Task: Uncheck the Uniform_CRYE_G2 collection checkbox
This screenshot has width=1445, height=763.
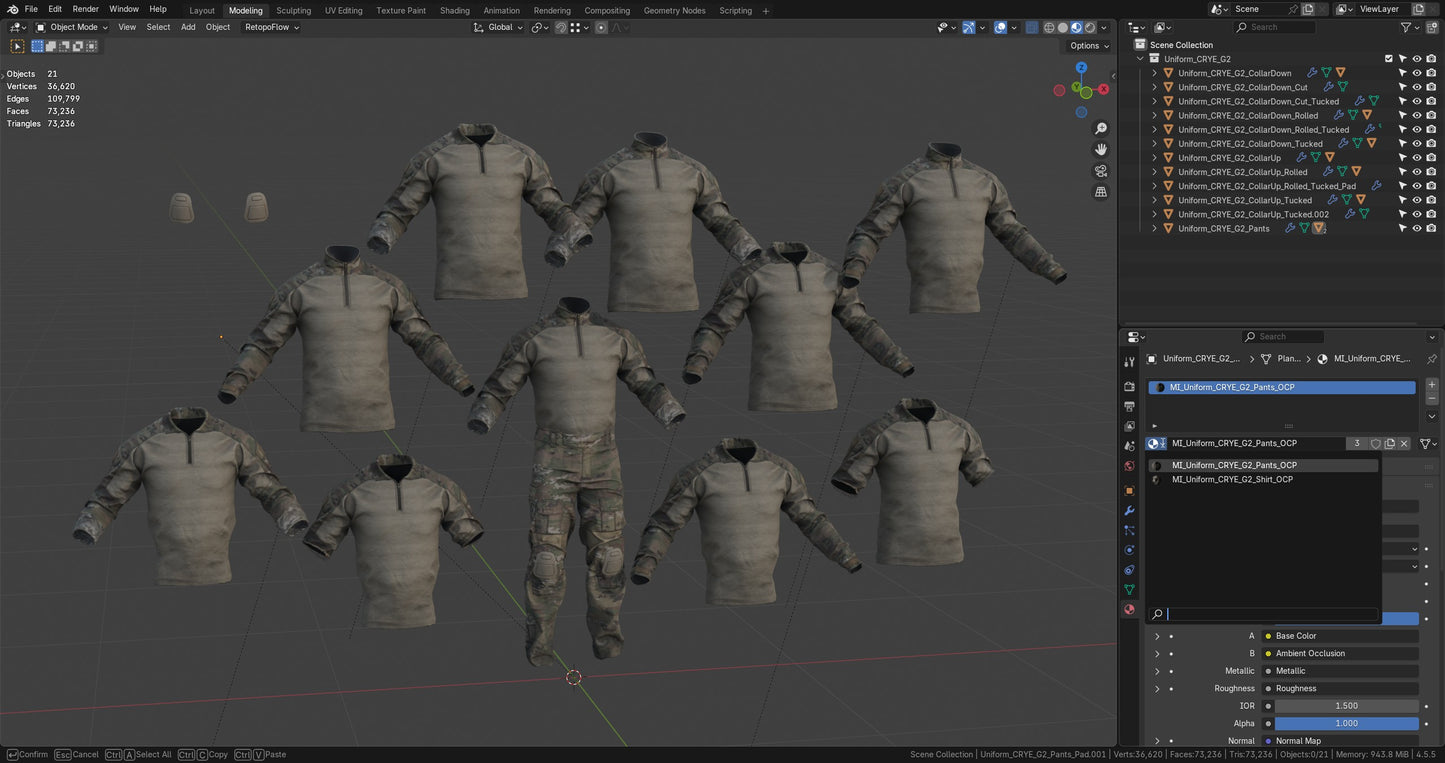Action: point(1389,58)
